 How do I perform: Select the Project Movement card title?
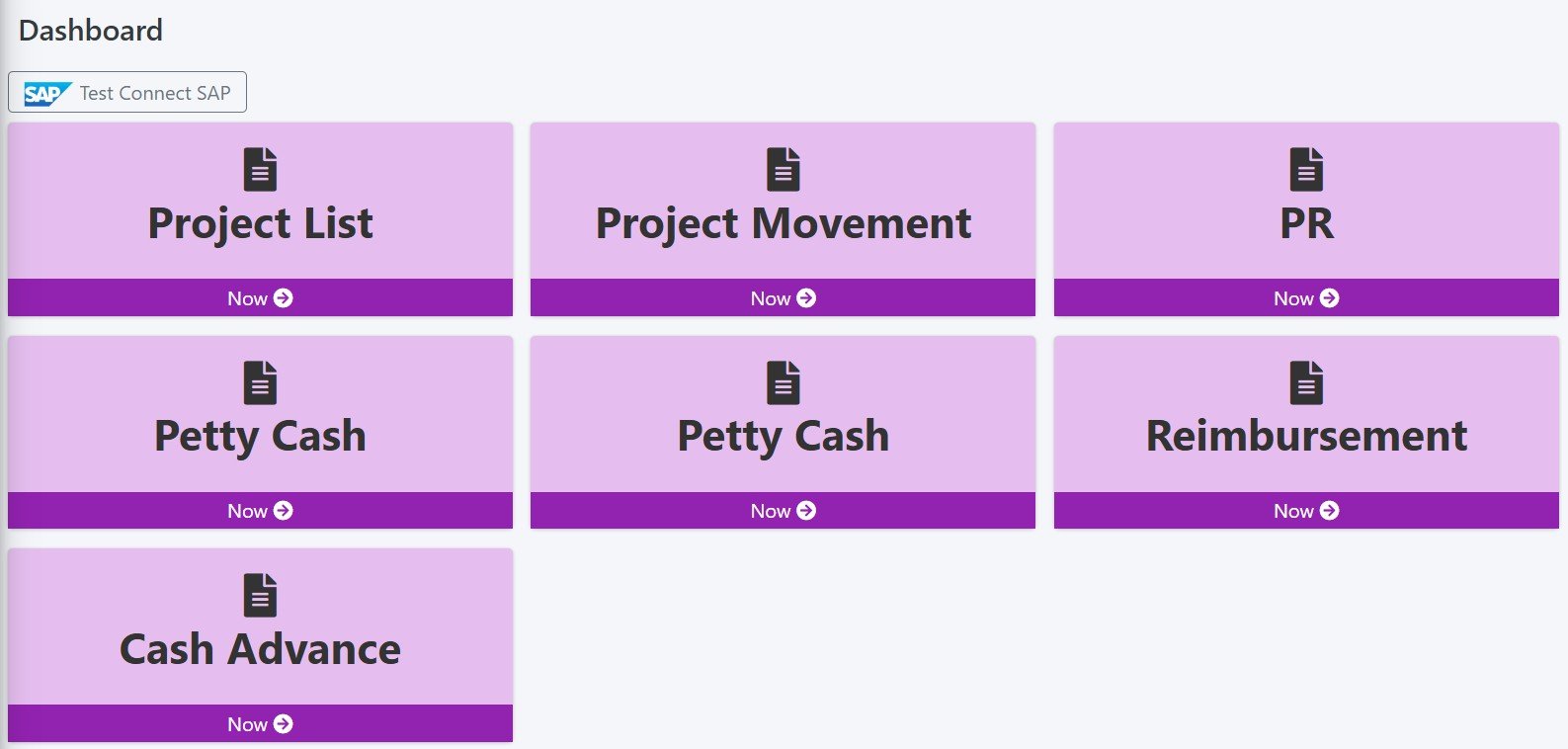783,223
